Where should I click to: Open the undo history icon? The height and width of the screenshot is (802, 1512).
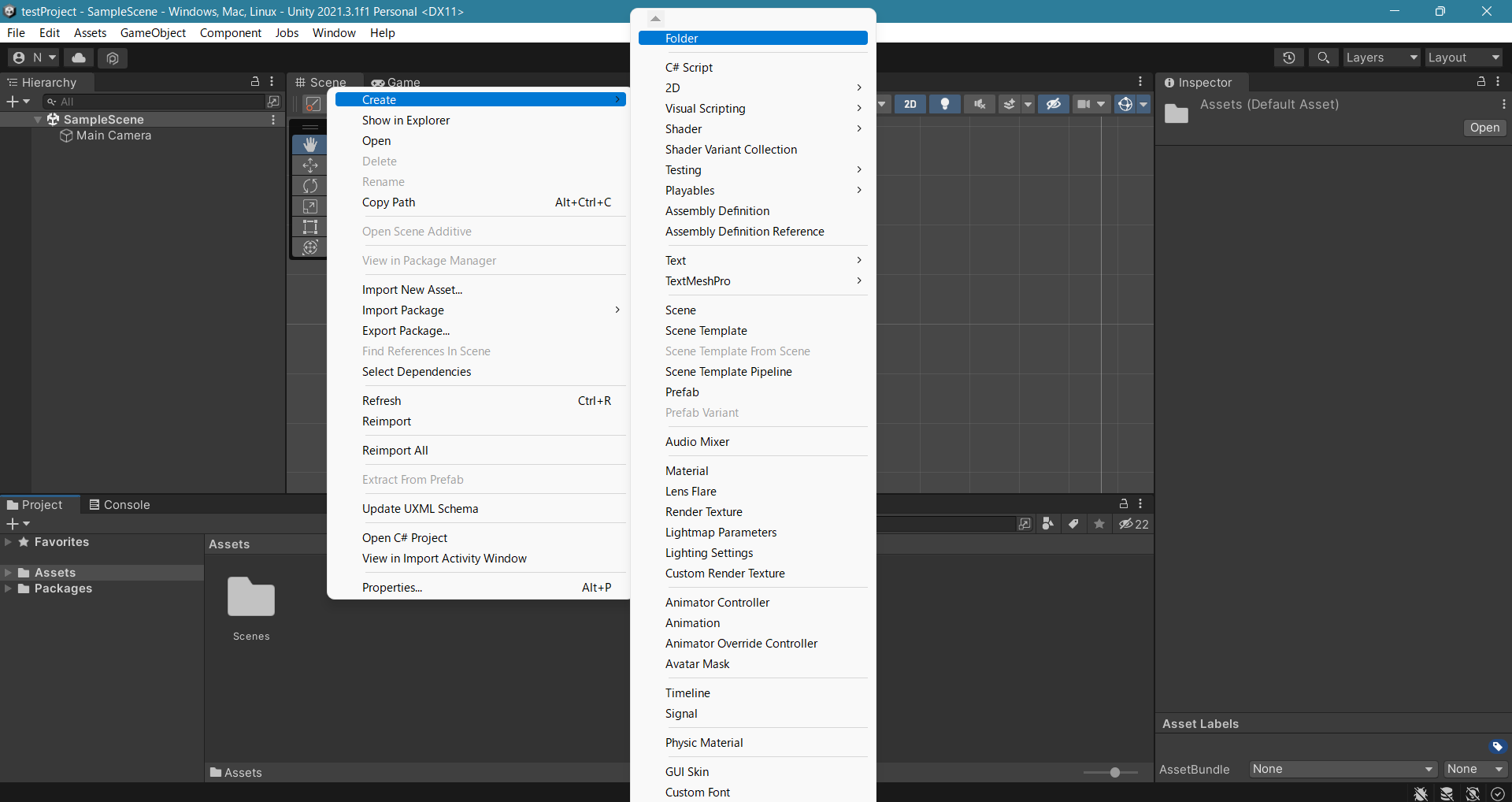click(x=1289, y=58)
